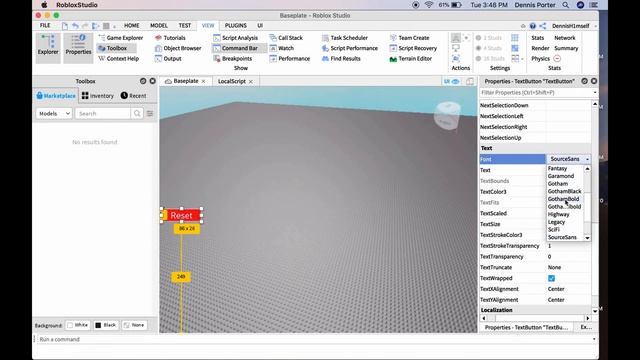Open Game Explorer from View ribbon
Image resolution: width=640 pixels, height=360 pixels.
(x=121, y=38)
